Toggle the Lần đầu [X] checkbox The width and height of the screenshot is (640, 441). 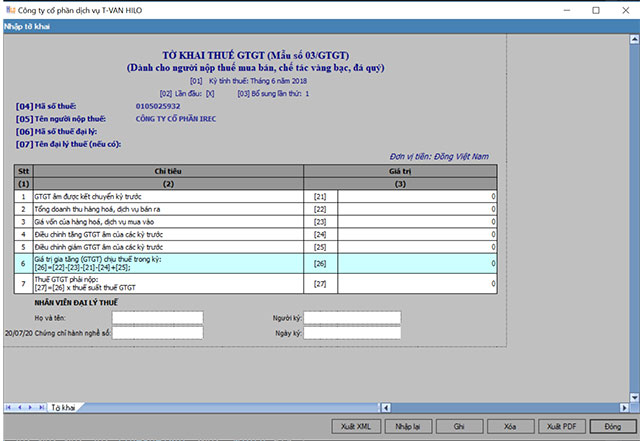[210, 94]
